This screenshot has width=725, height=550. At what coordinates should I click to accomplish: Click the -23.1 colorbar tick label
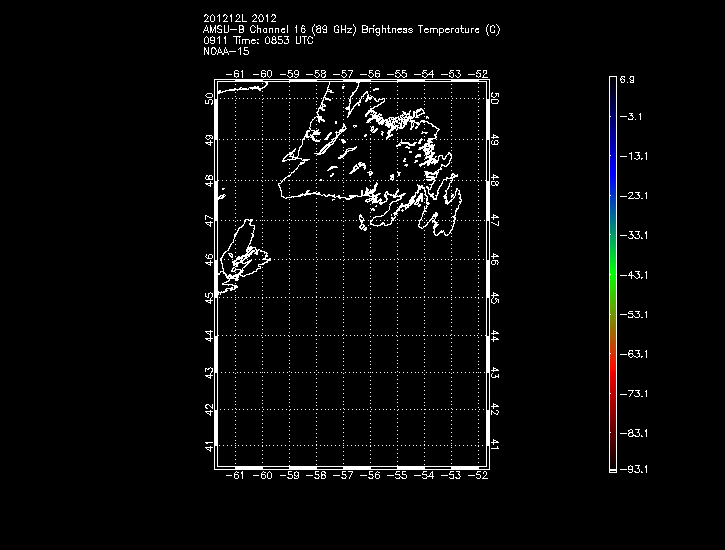(x=631, y=196)
